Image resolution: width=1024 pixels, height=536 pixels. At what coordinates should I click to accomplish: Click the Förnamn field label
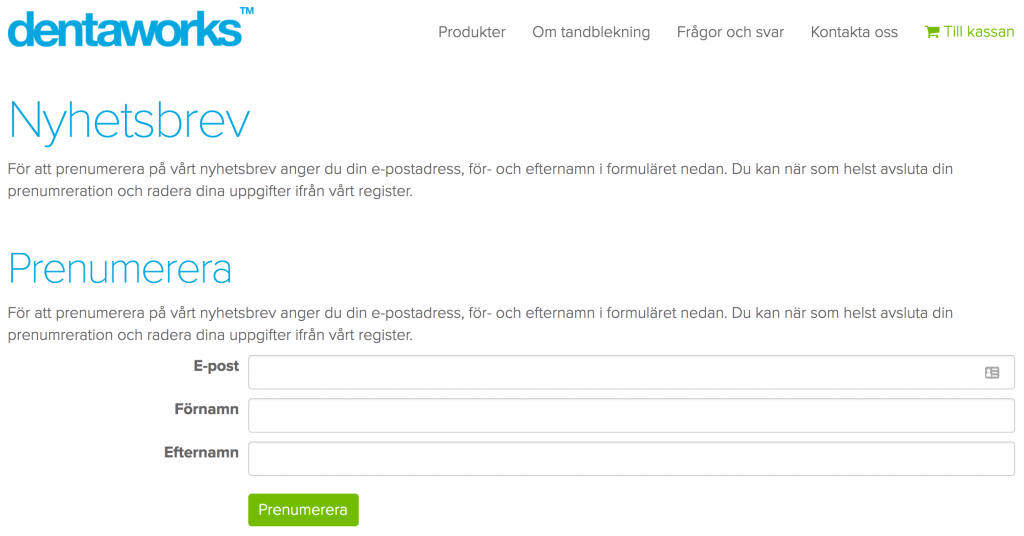[206, 409]
